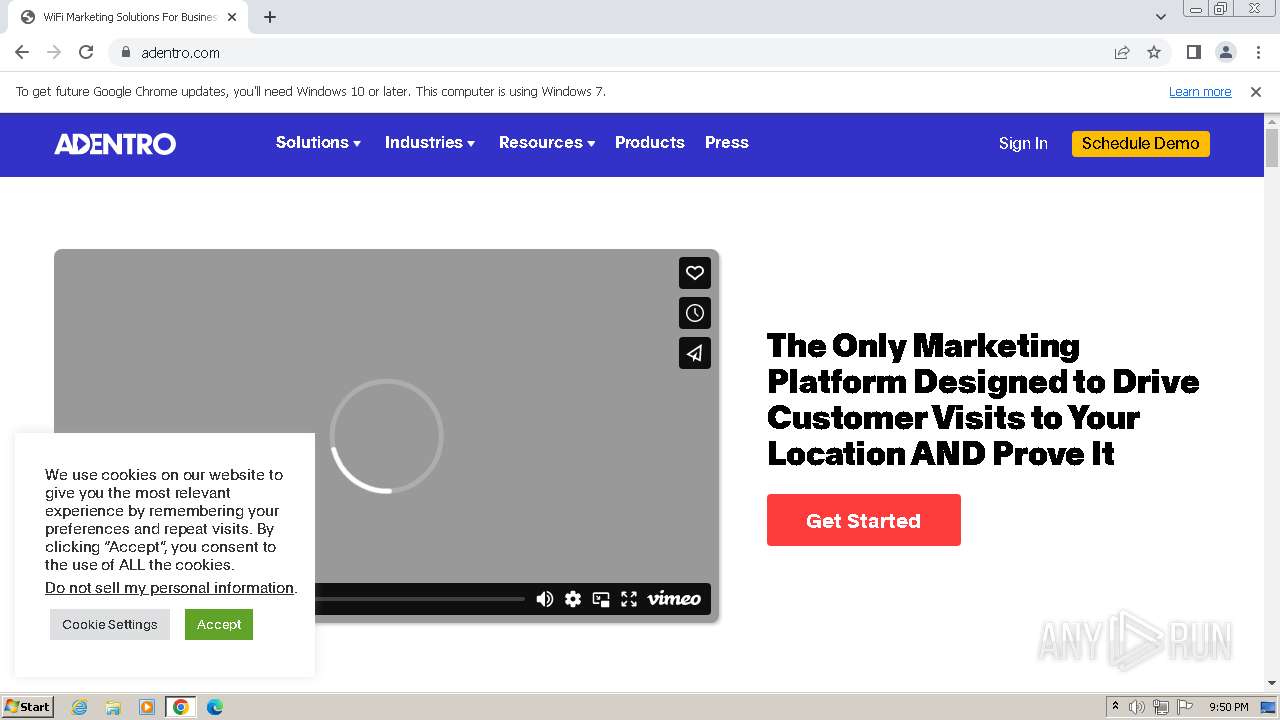Click the 9:50 PM taskbar clock
Screen dimensions: 1280x720
1229,707
